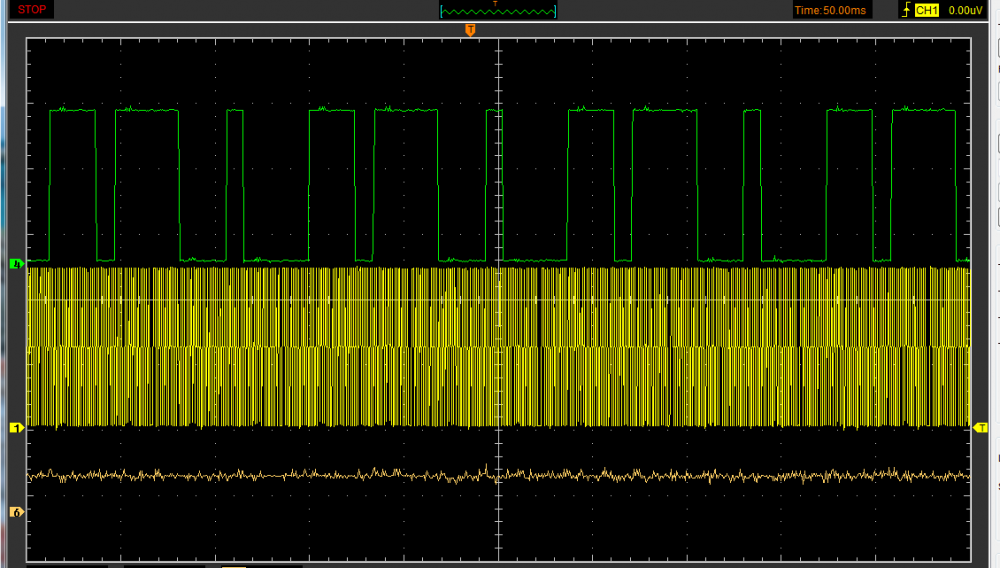Click the last green pulse at far right
The height and width of the screenshot is (568, 1000).
[x=923, y=111]
